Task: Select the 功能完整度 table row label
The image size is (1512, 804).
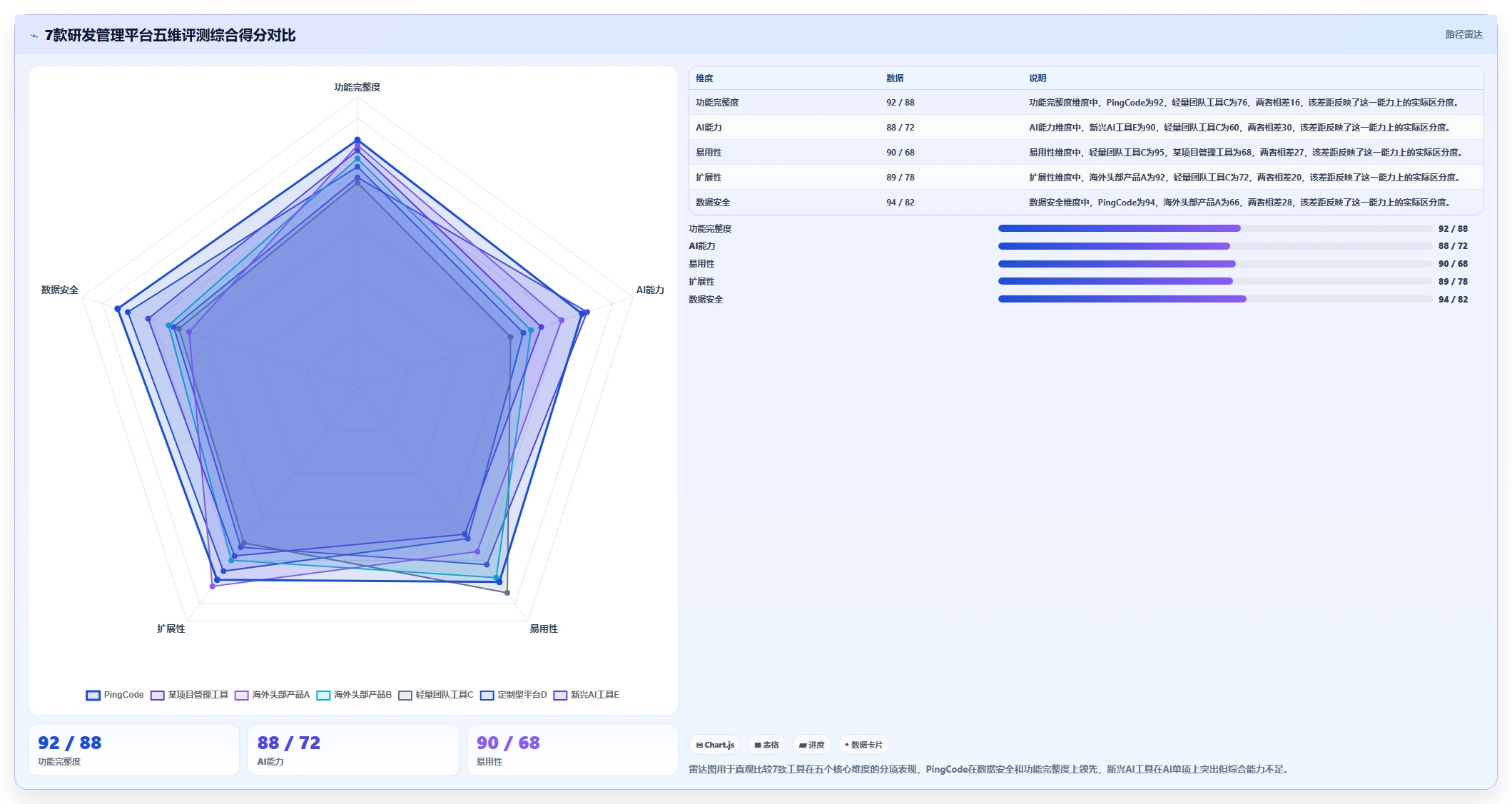Action: pyautogui.click(x=717, y=103)
